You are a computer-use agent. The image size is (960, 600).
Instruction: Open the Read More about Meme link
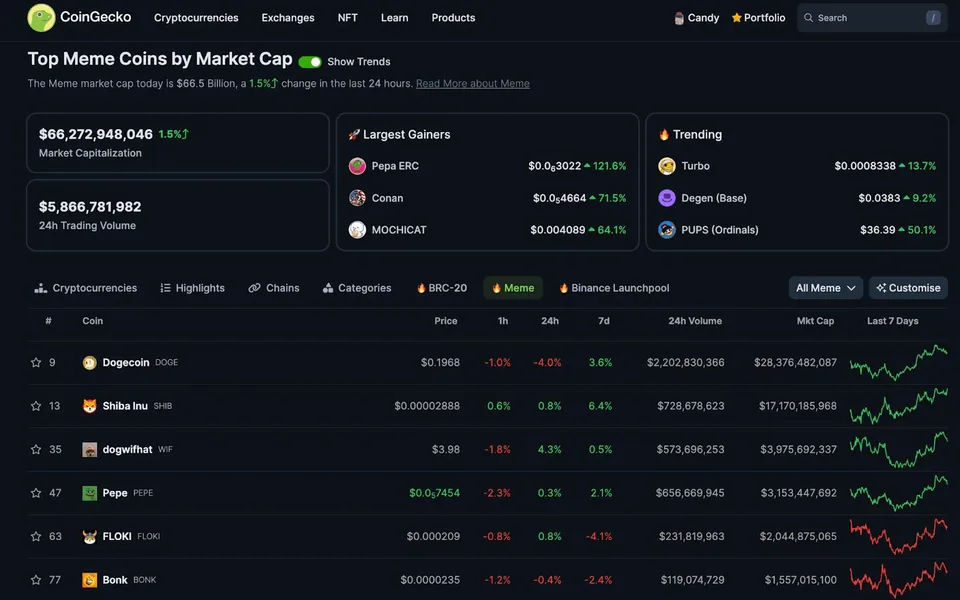pyautogui.click(x=473, y=83)
